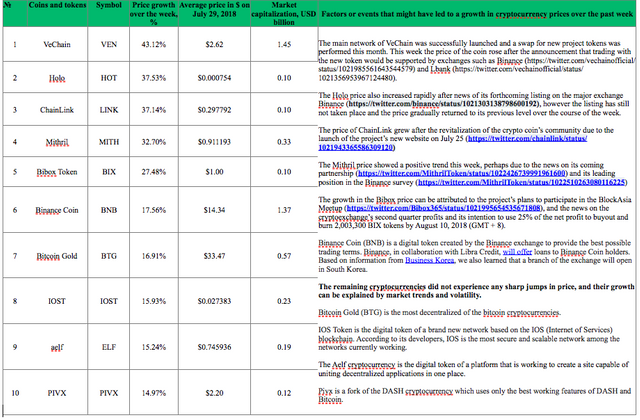This screenshot has width=640, height=420.
Task: Select the 15.93% price growth value
Action: (153, 301)
